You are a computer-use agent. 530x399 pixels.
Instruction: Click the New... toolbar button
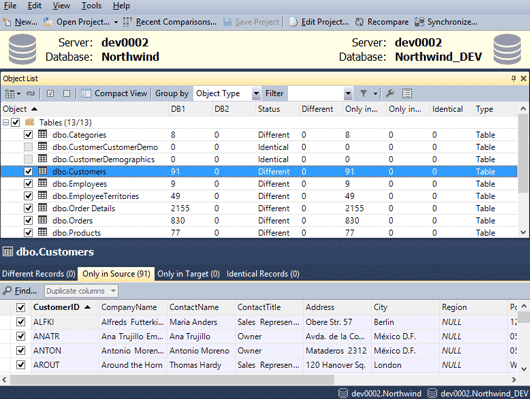point(20,22)
